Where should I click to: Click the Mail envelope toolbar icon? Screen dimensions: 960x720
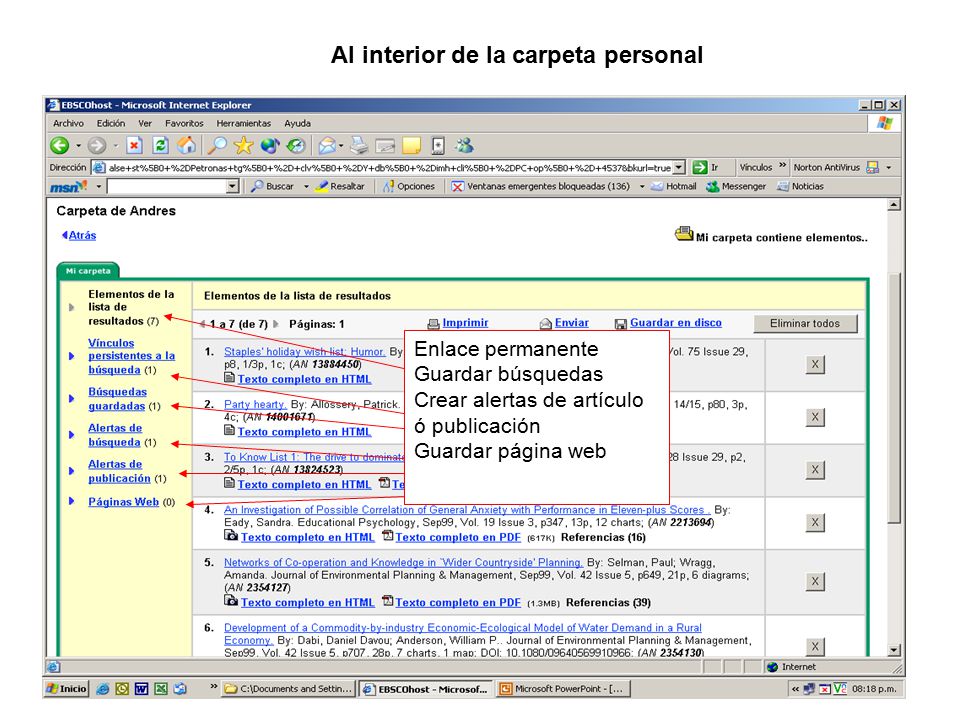(x=327, y=146)
